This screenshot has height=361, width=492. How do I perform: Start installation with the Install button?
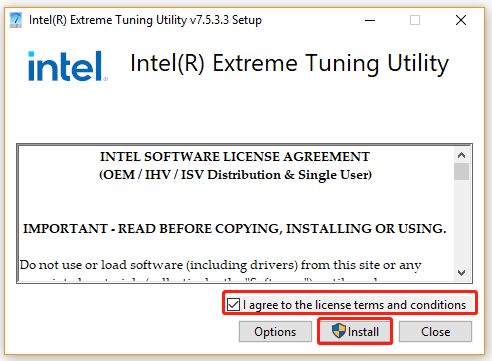[x=355, y=331]
